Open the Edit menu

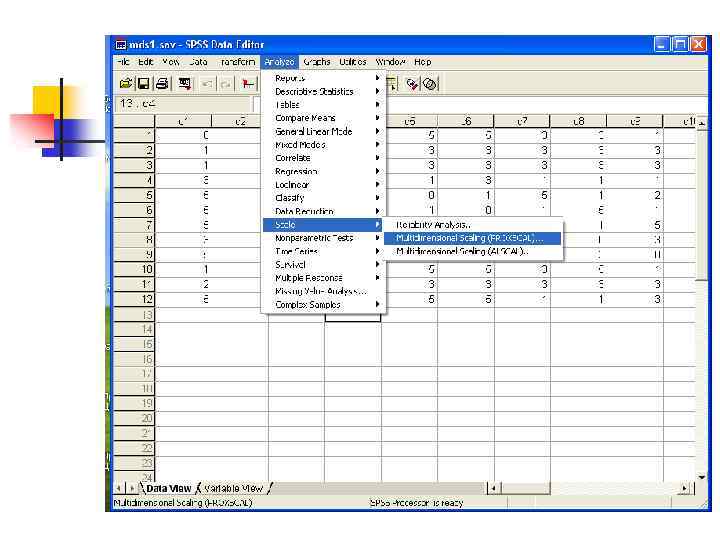point(146,62)
